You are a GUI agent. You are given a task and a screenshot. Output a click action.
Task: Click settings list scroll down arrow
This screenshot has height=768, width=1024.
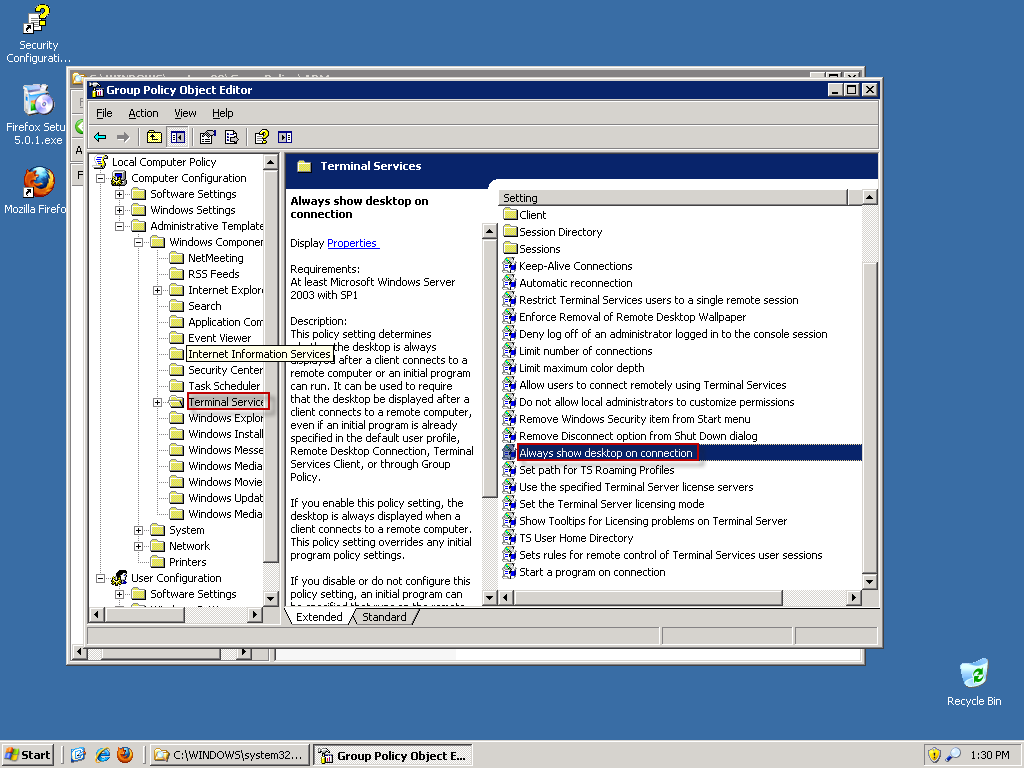[869, 581]
